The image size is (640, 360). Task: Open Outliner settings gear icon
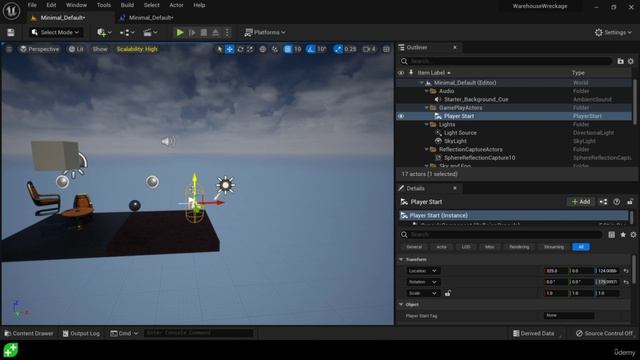(x=631, y=61)
